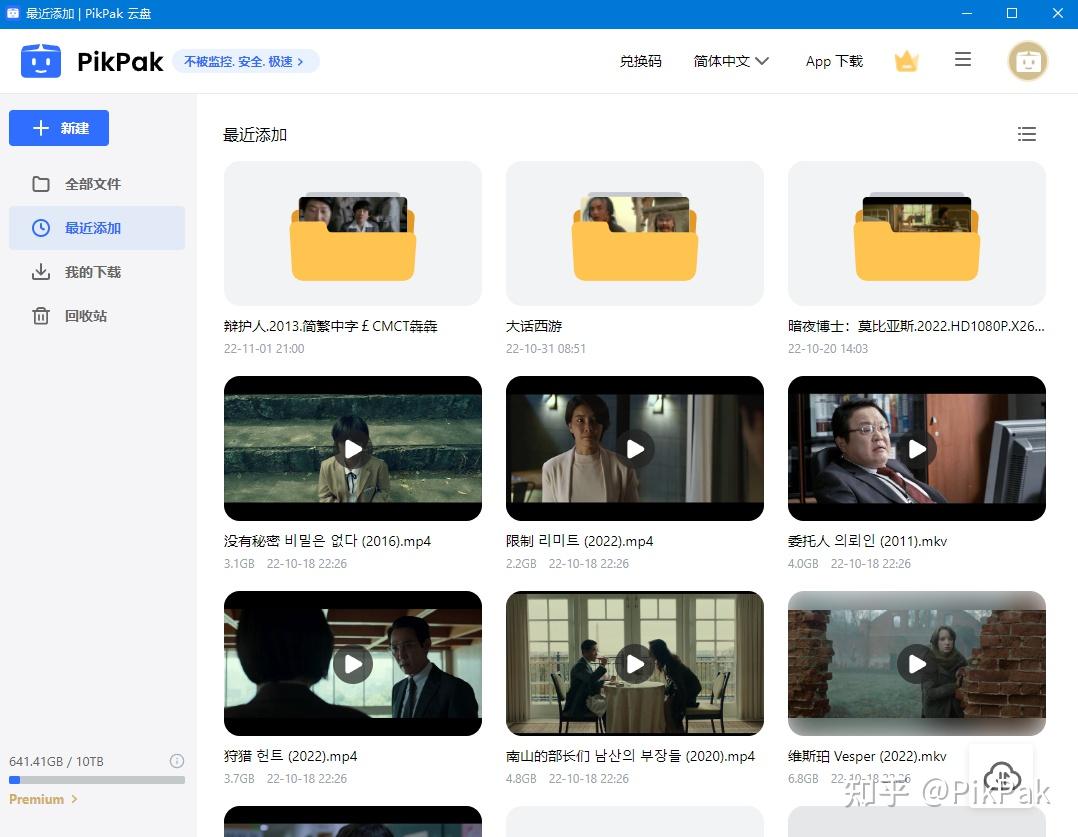Open the premium crown icon
This screenshot has height=837, width=1078.
coord(906,60)
